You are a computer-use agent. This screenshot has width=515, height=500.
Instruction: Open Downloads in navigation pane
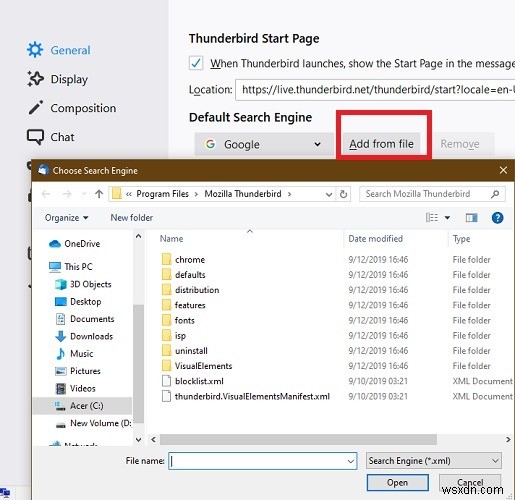click(84, 336)
